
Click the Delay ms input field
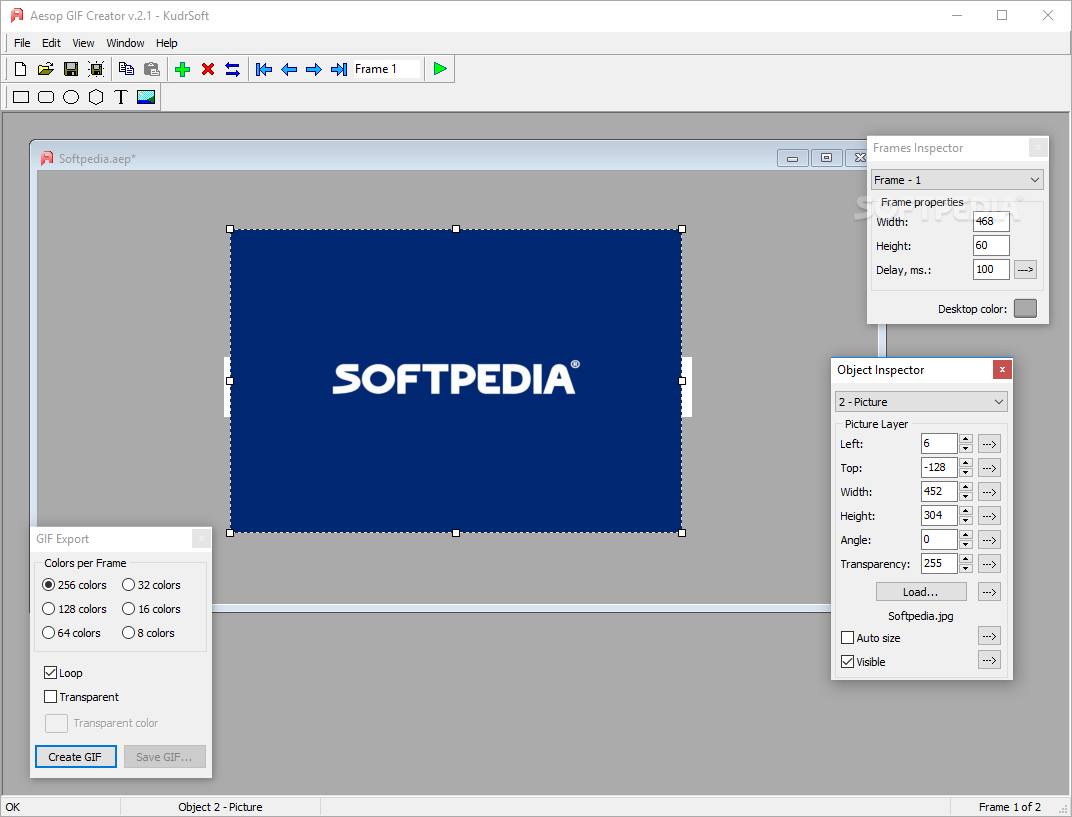click(x=991, y=269)
